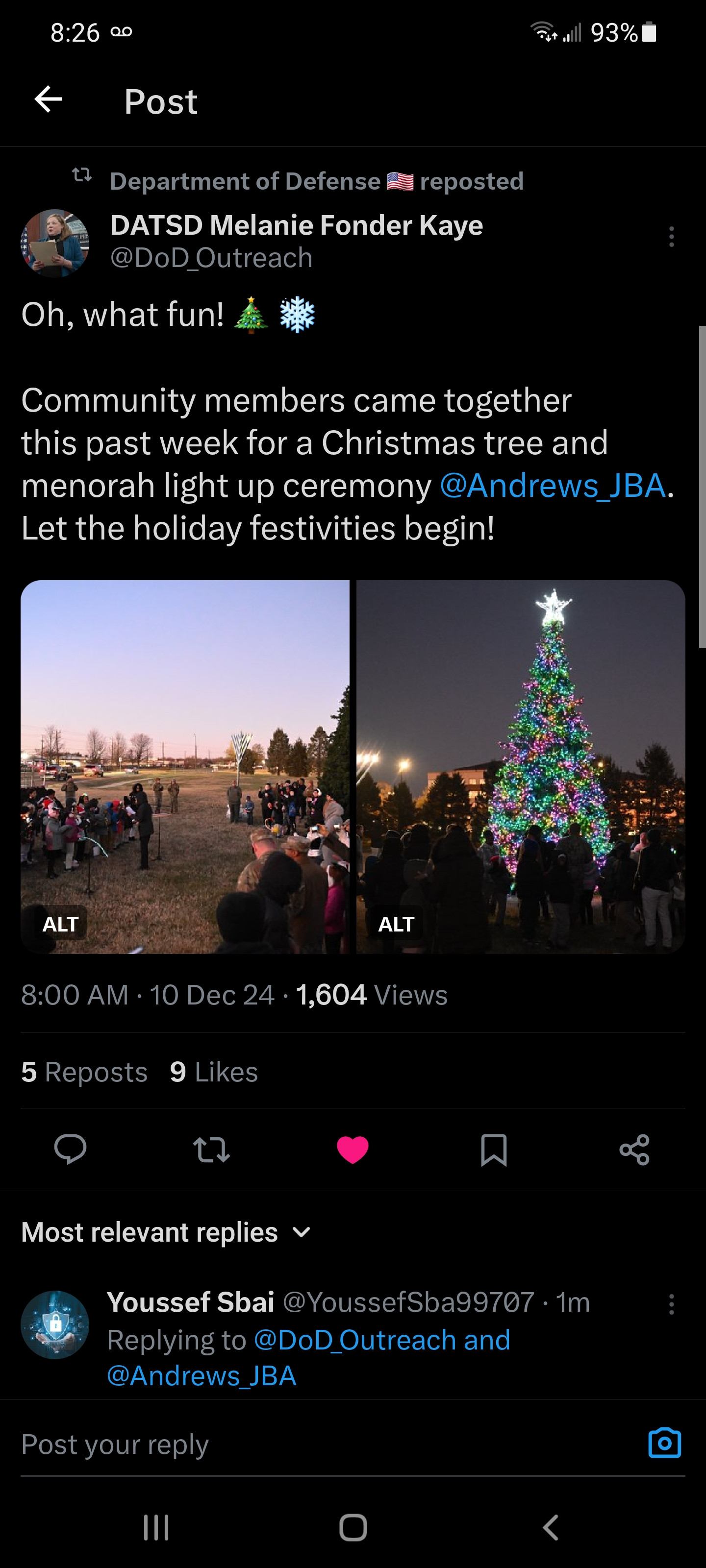The image size is (706, 1568).
Task: Tap the share icon
Action: point(634,1149)
